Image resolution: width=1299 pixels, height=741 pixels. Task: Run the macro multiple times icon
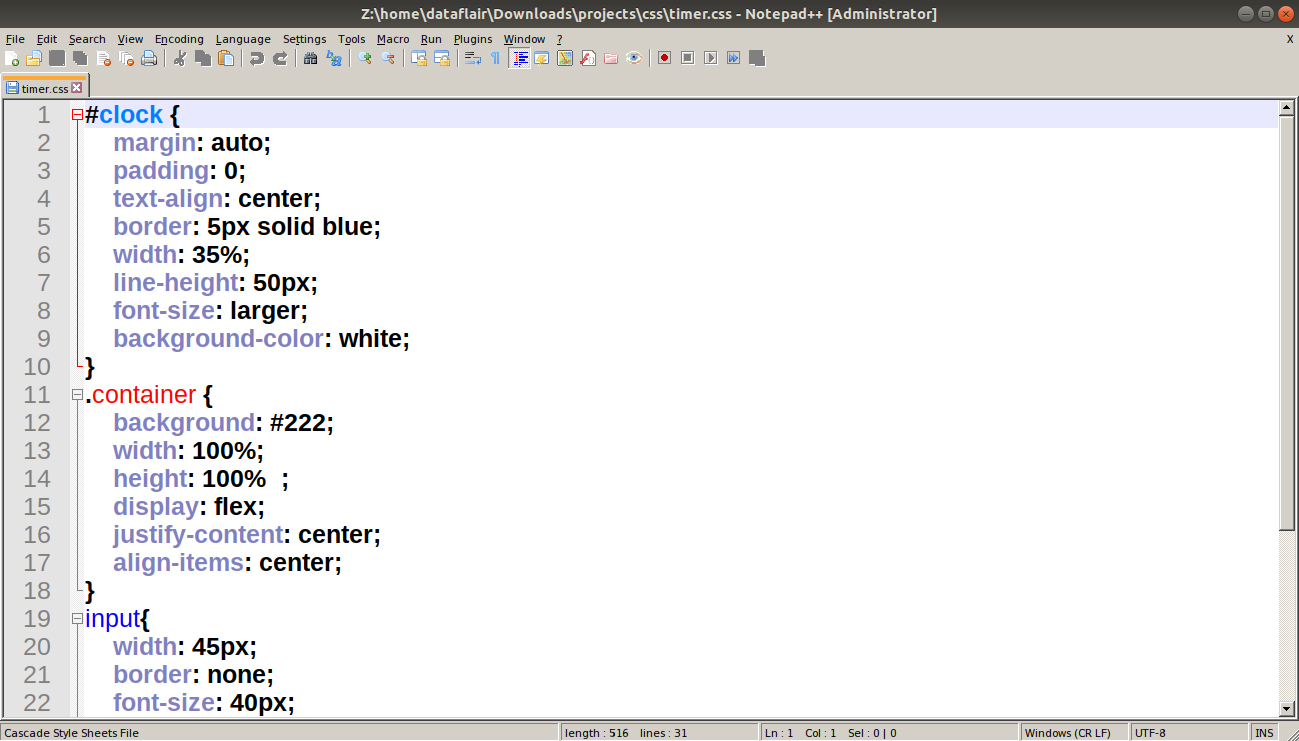pos(734,58)
